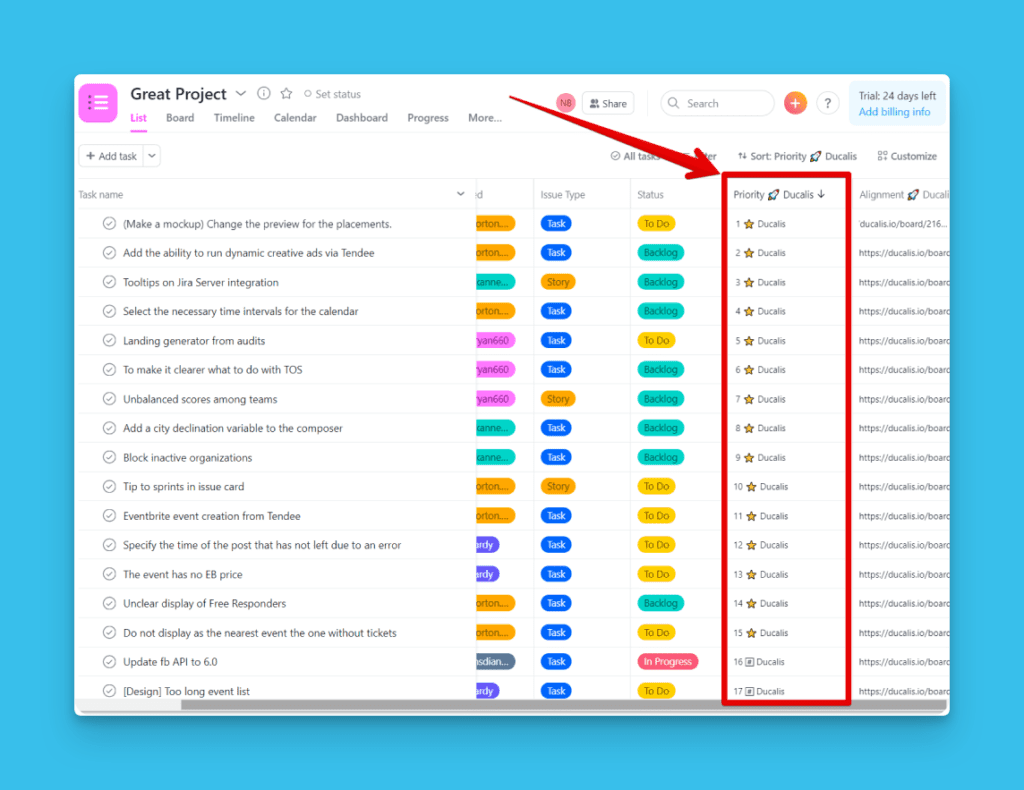
Task: Open project info via the info icon
Action: (x=263, y=93)
